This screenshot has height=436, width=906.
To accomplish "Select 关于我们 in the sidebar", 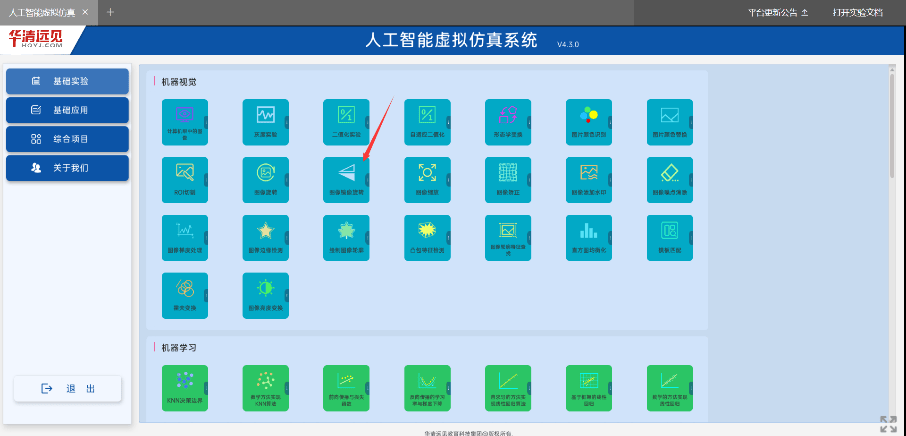I will click(x=68, y=168).
